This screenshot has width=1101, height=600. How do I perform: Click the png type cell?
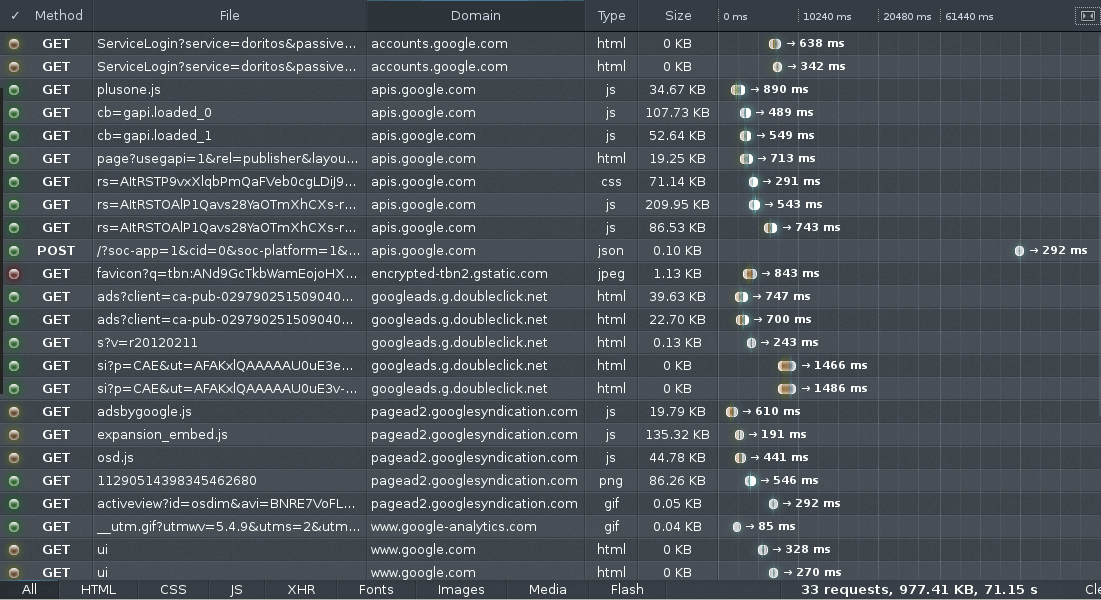click(612, 481)
